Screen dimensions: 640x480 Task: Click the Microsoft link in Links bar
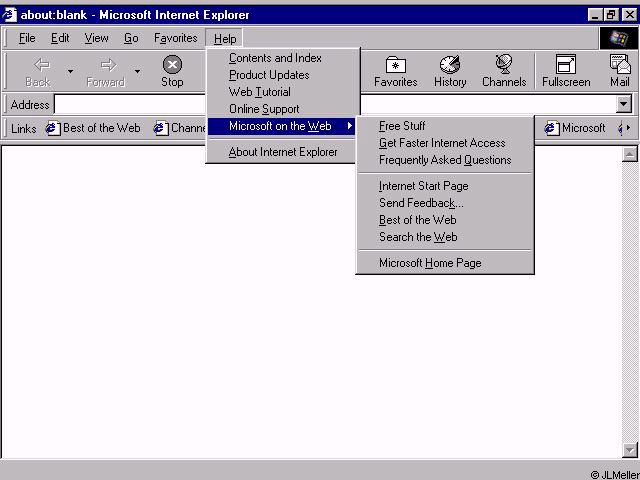tap(575, 128)
